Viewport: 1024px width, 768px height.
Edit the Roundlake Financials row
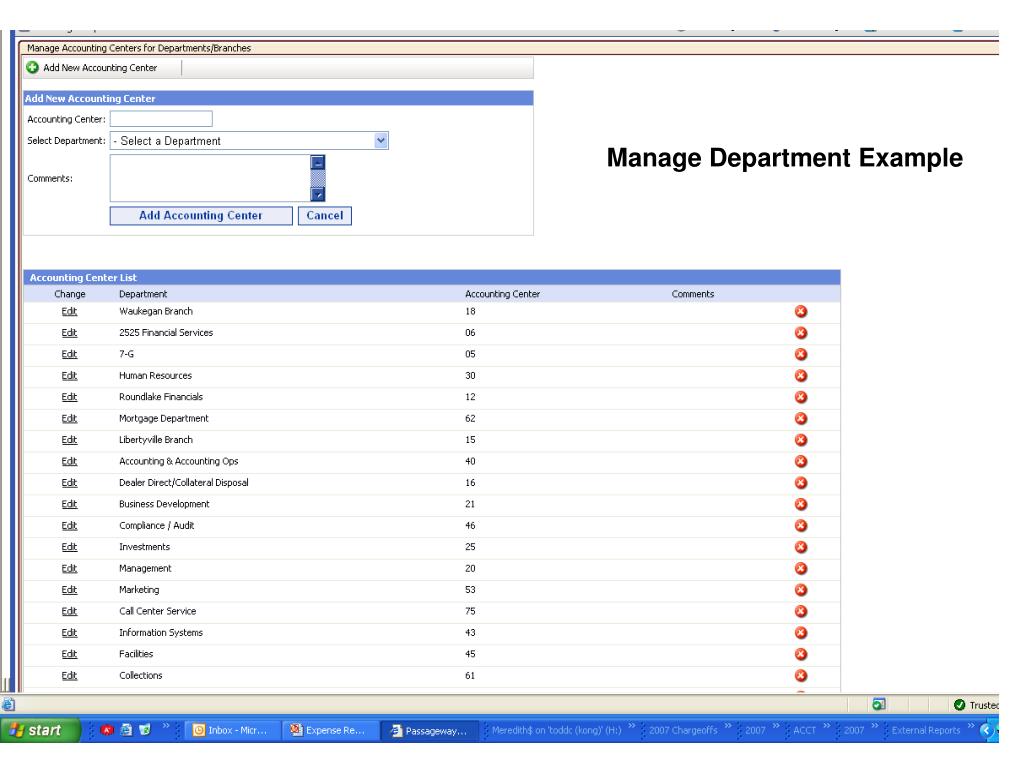coord(69,397)
